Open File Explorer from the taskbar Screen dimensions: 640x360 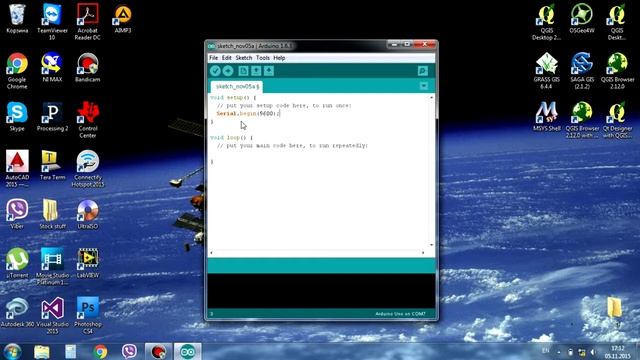(x=42, y=351)
